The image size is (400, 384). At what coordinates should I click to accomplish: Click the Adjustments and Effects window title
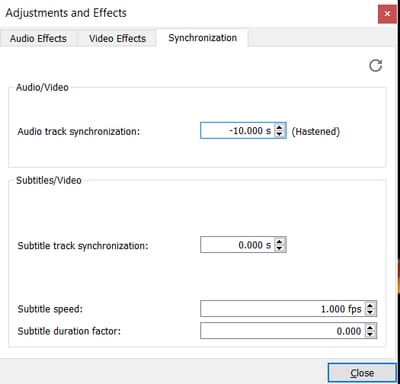[66, 13]
